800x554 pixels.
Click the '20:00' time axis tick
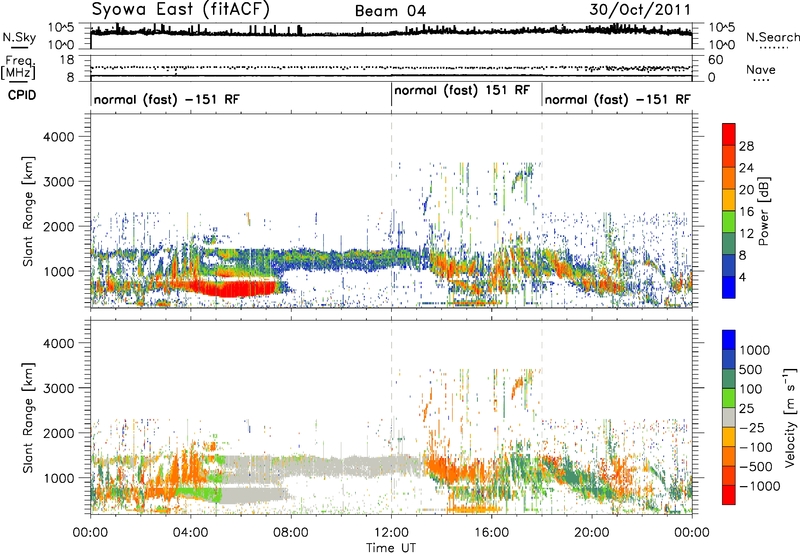(592, 533)
